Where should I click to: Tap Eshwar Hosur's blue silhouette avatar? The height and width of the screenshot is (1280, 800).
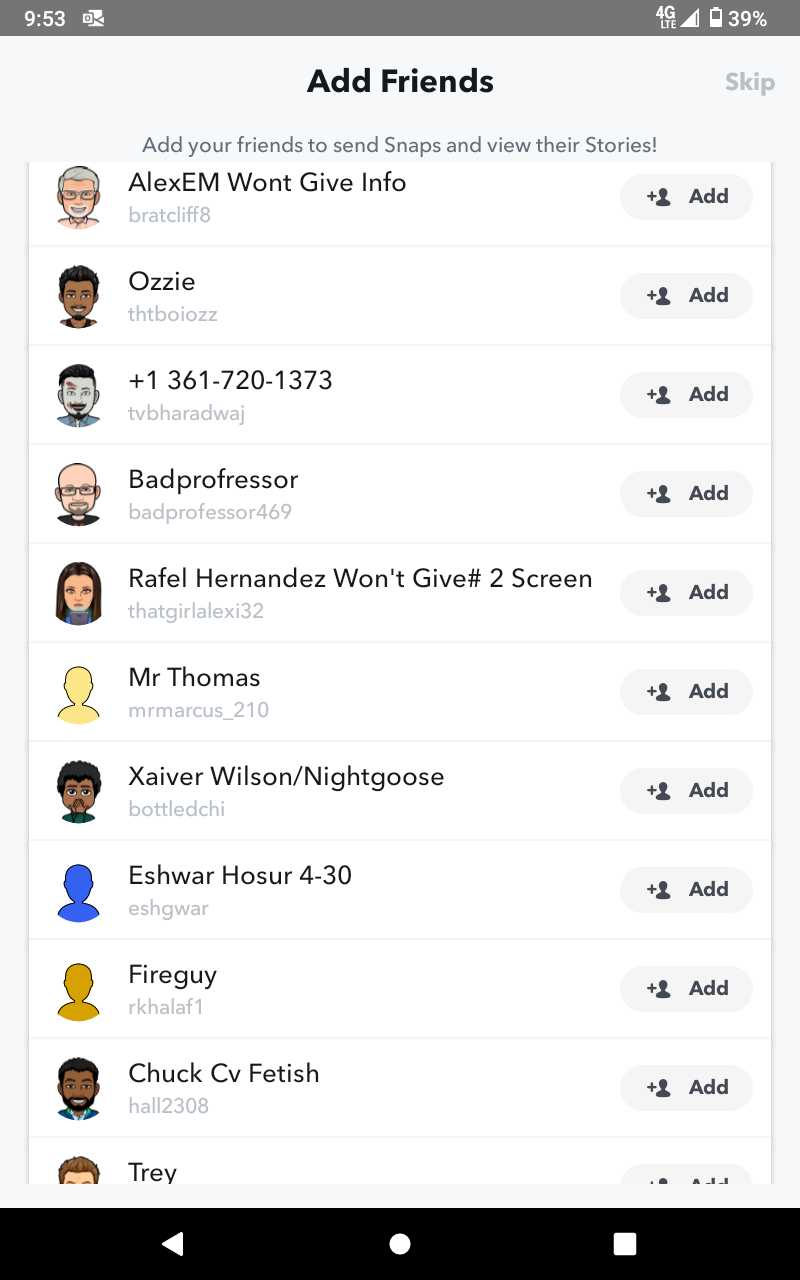coord(79,890)
